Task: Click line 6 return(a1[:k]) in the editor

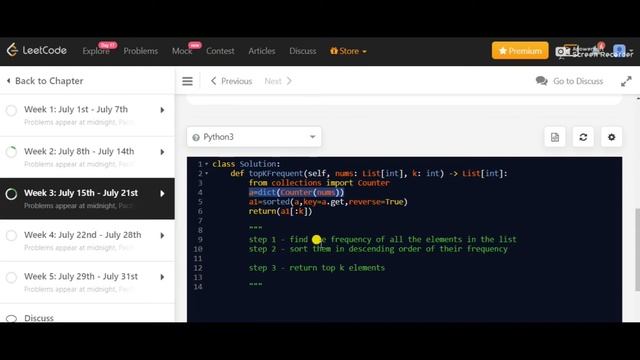Action: pos(280,211)
